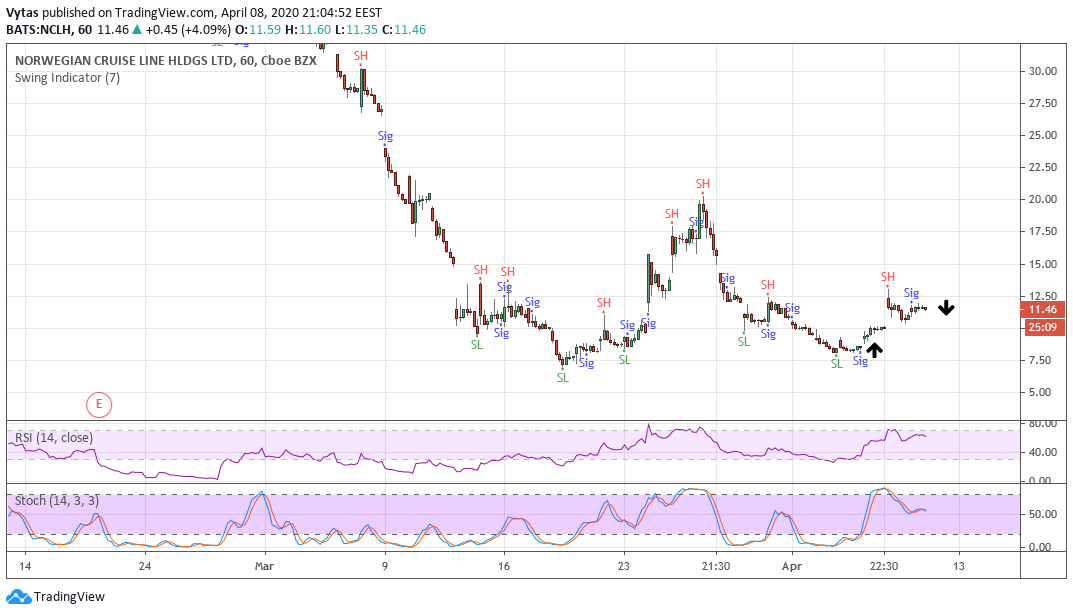Click the 16 date on time axis

point(504,566)
